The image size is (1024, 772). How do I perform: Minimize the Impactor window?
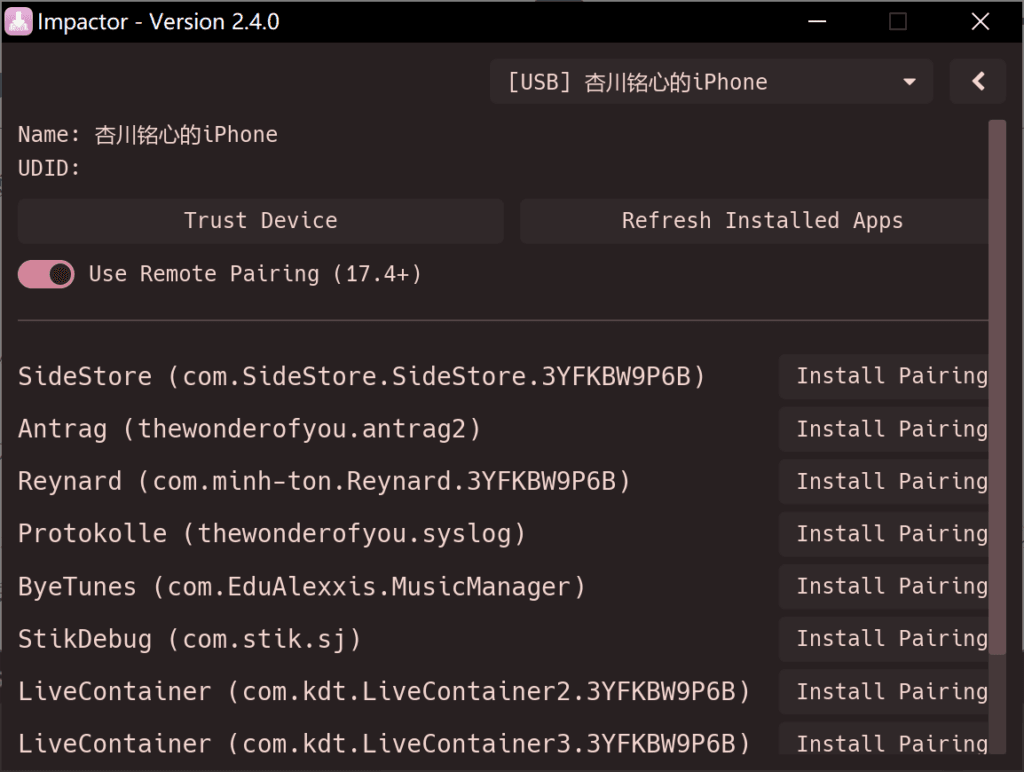pyautogui.click(x=817, y=22)
